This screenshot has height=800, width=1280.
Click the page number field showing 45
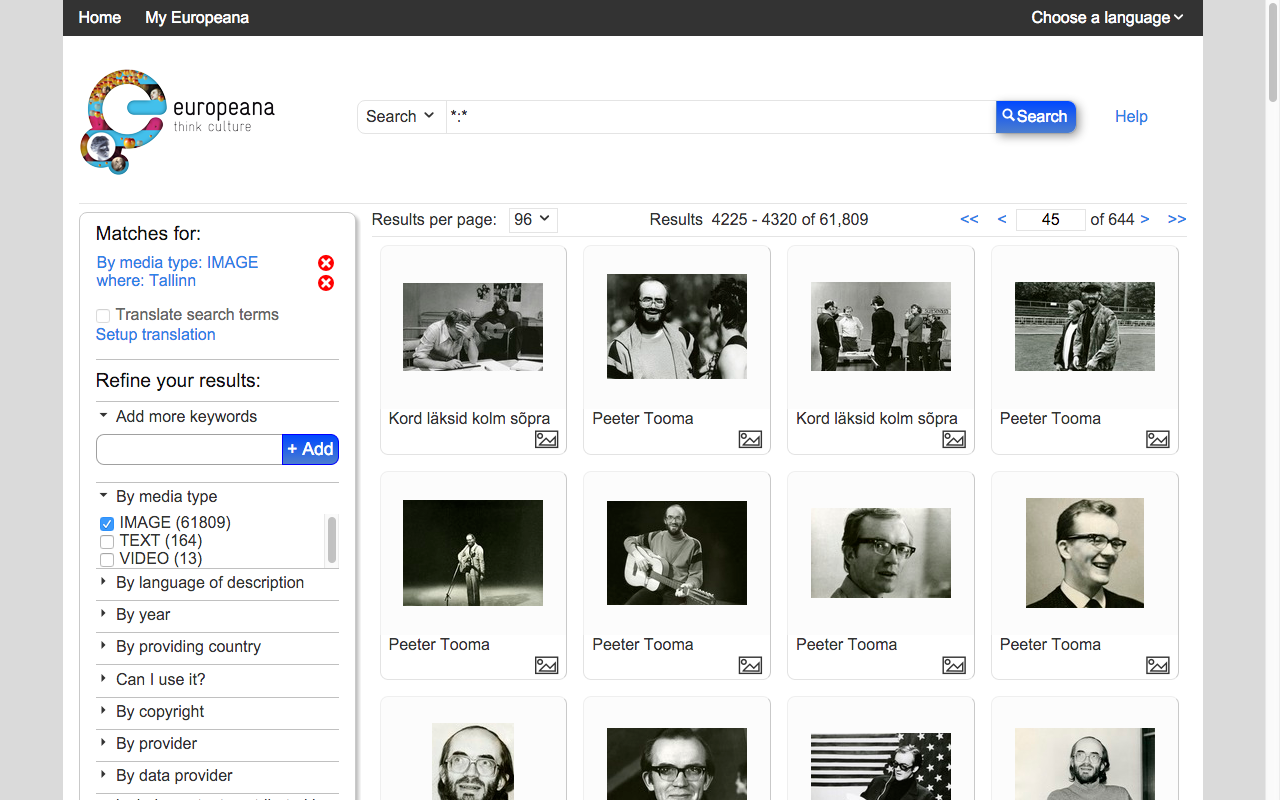[1050, 220]
